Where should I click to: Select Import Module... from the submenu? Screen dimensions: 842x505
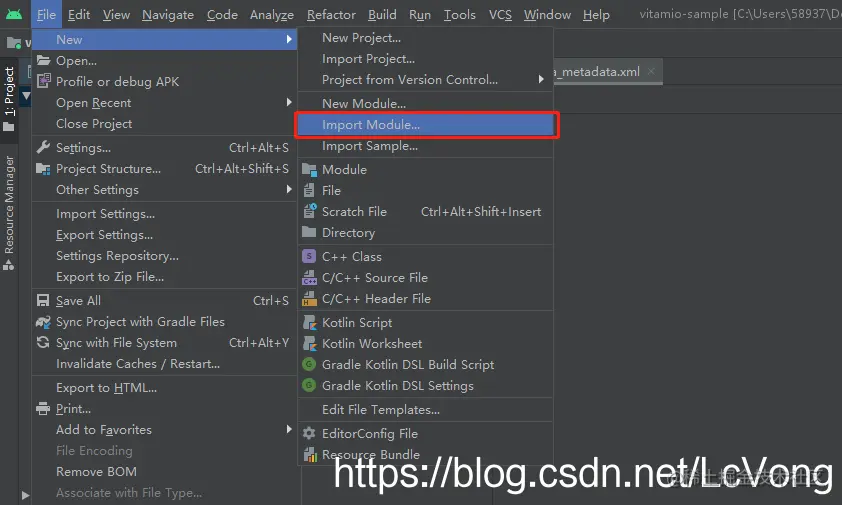(425, 125)
